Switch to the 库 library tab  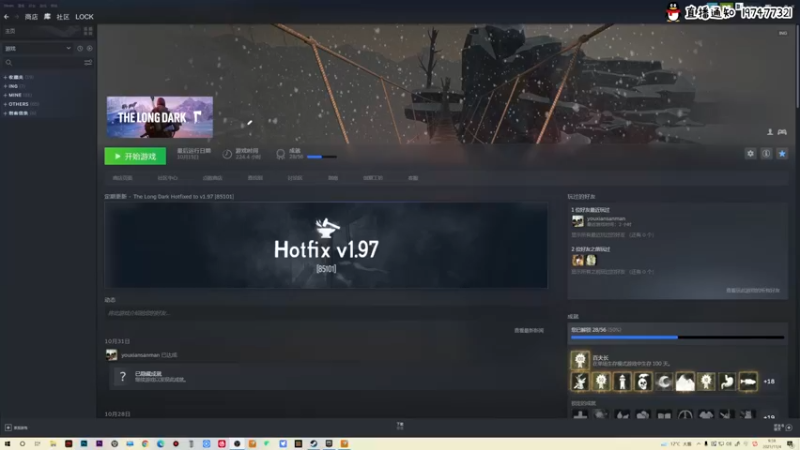click(x=47, y=17)
